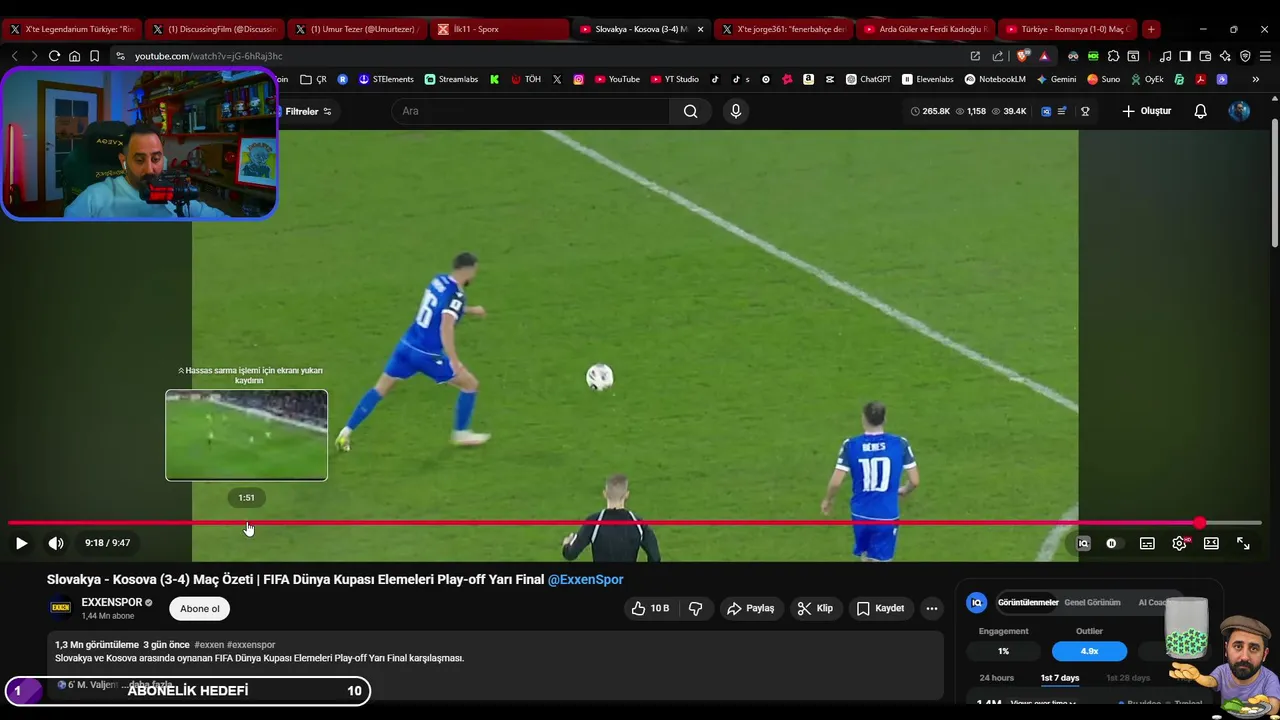Close the Slovakya - Kosova tab
Viewport: 1280px width, 720px height.
pos(700,29)
